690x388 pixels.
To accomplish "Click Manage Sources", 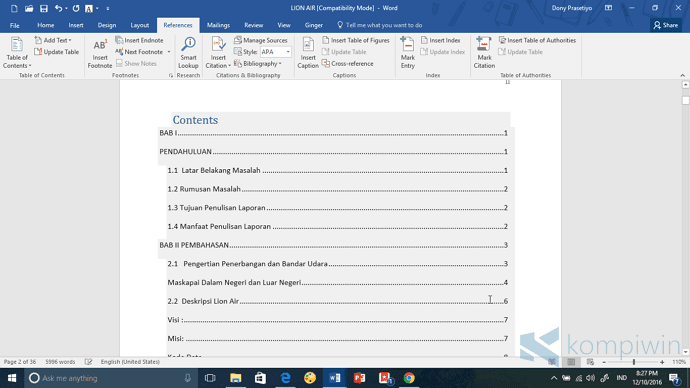I will (x=261, y=40).
